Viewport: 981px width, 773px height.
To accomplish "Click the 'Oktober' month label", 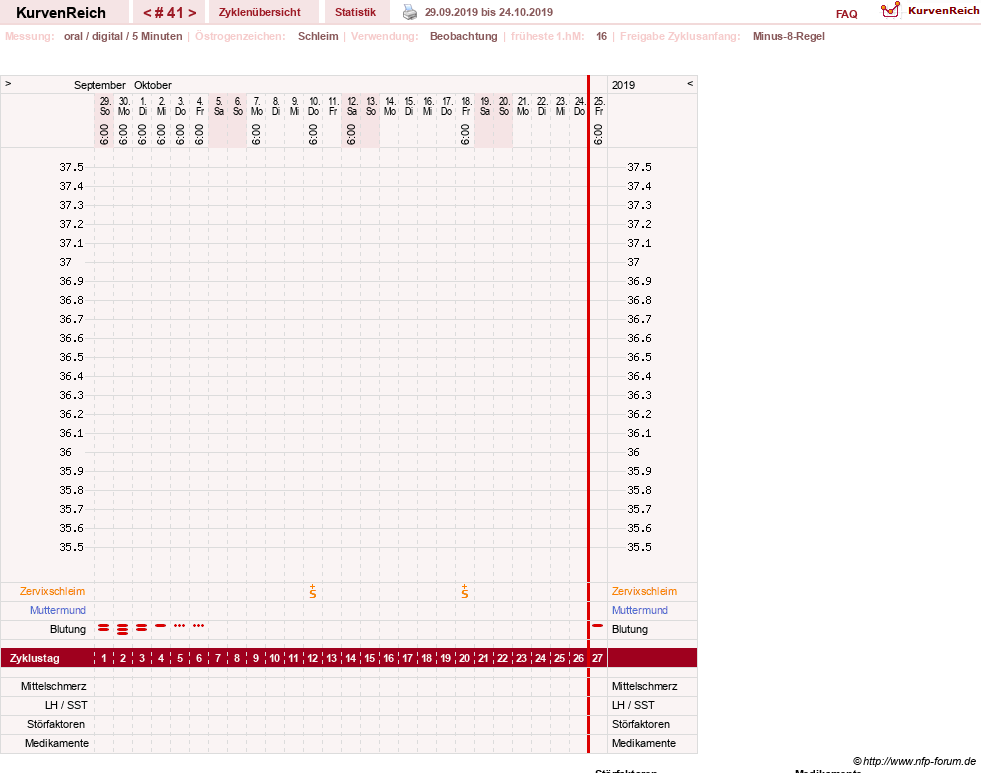I will pos(153,85).
